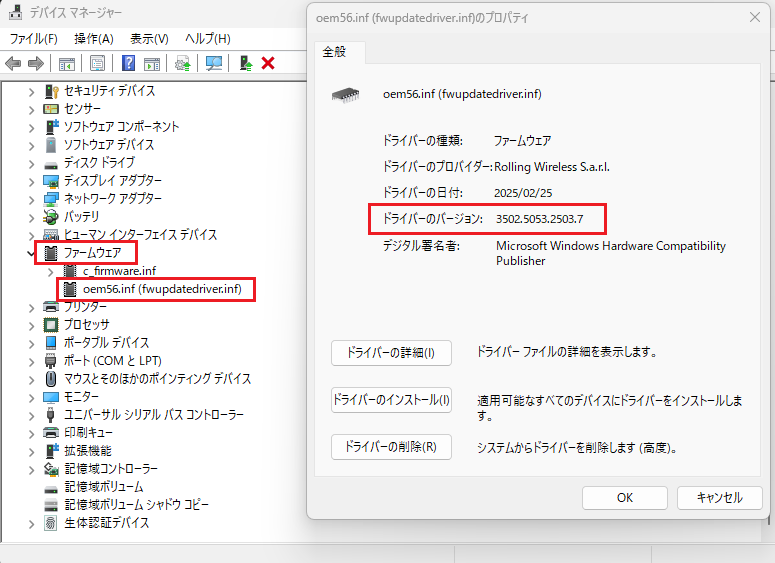Select oem56.inf (fwupdatedriver.inf) tree item

click(162, 289)
